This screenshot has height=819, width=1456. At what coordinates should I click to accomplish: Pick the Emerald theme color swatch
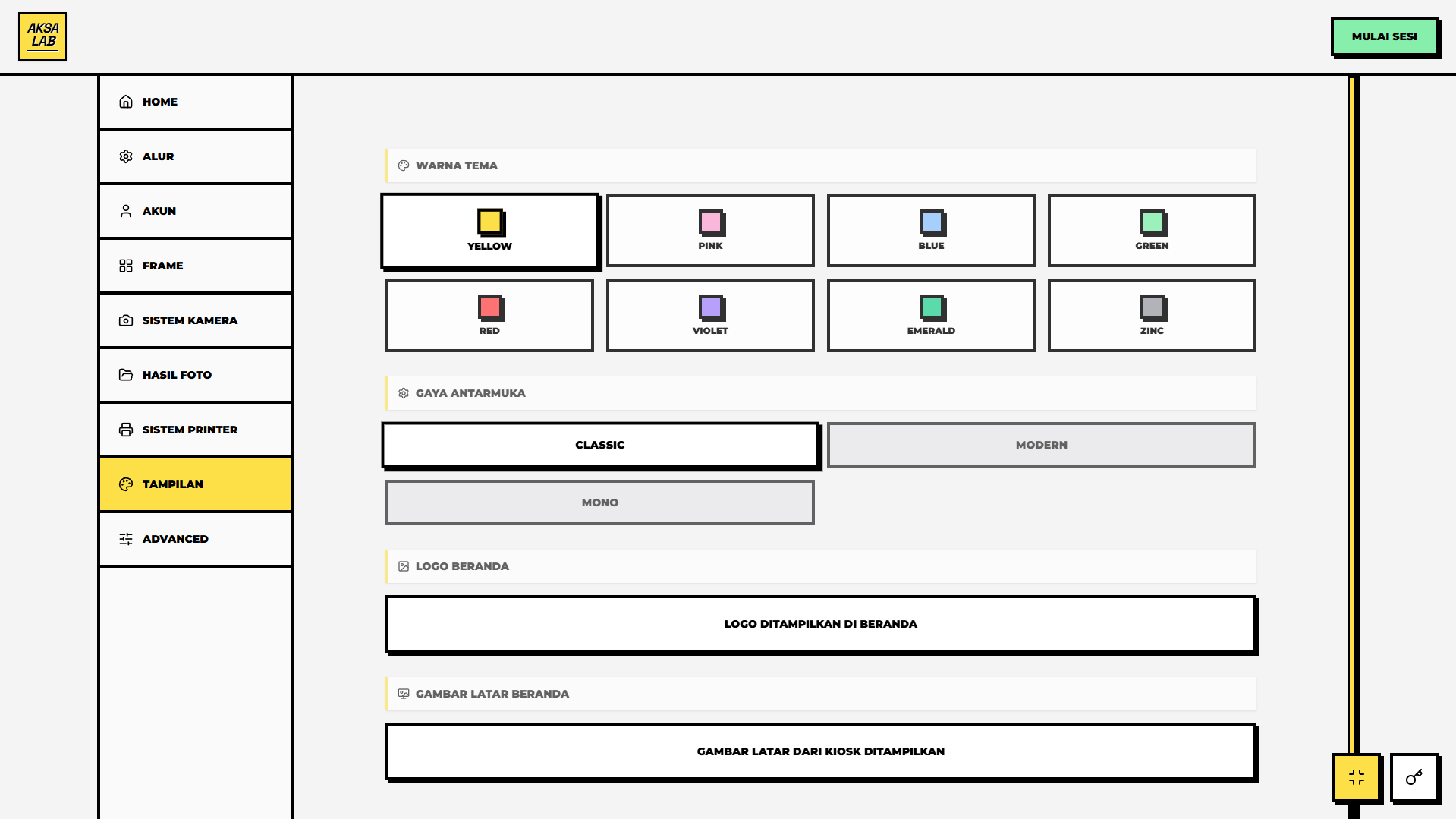point(931,316)
